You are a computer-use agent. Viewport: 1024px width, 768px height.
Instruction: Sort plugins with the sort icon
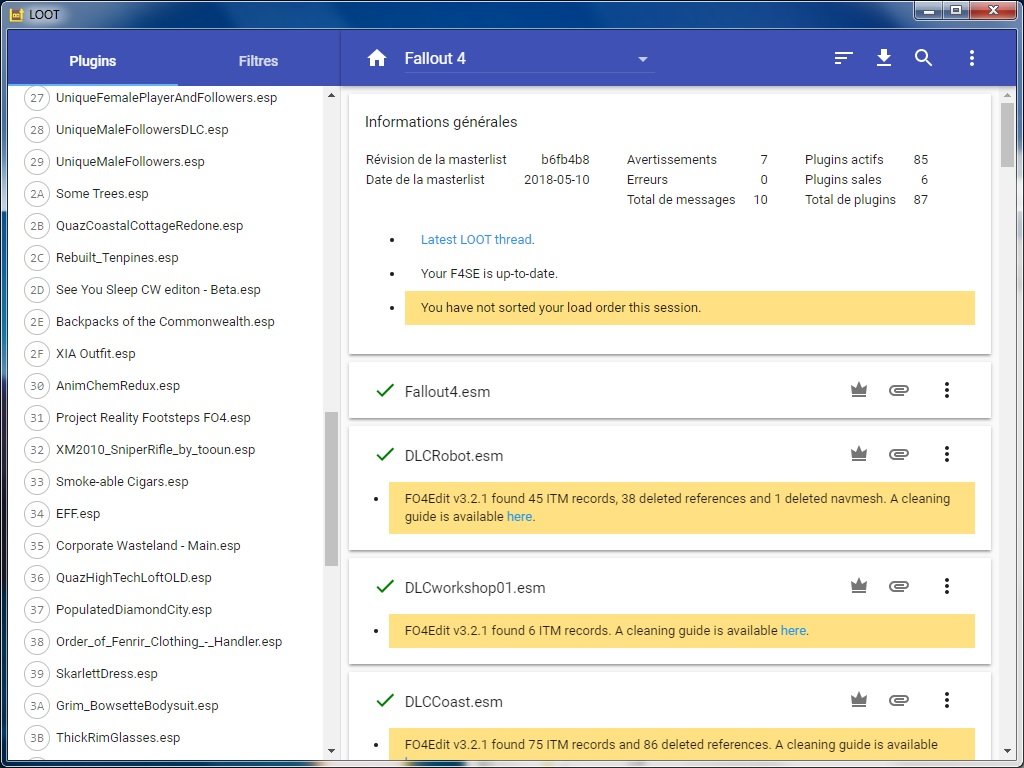pyautogui.click(x=843, y=58)
